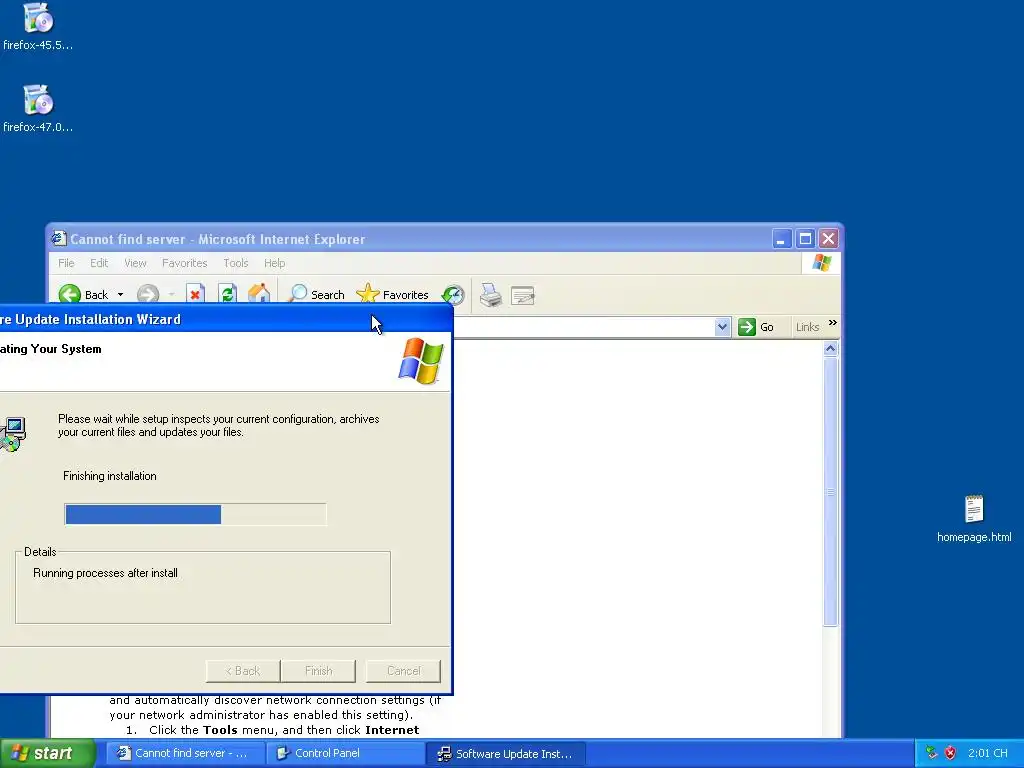The width and height of the screenshot is (1024, 768).
Task: Switch to Software Update Installation taskbar button
Action: 506,753
